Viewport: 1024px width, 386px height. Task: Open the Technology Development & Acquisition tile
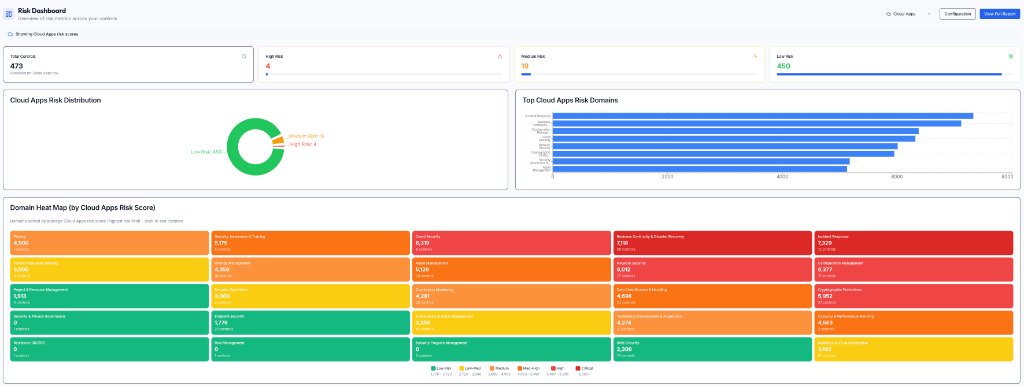pos(713,323)
